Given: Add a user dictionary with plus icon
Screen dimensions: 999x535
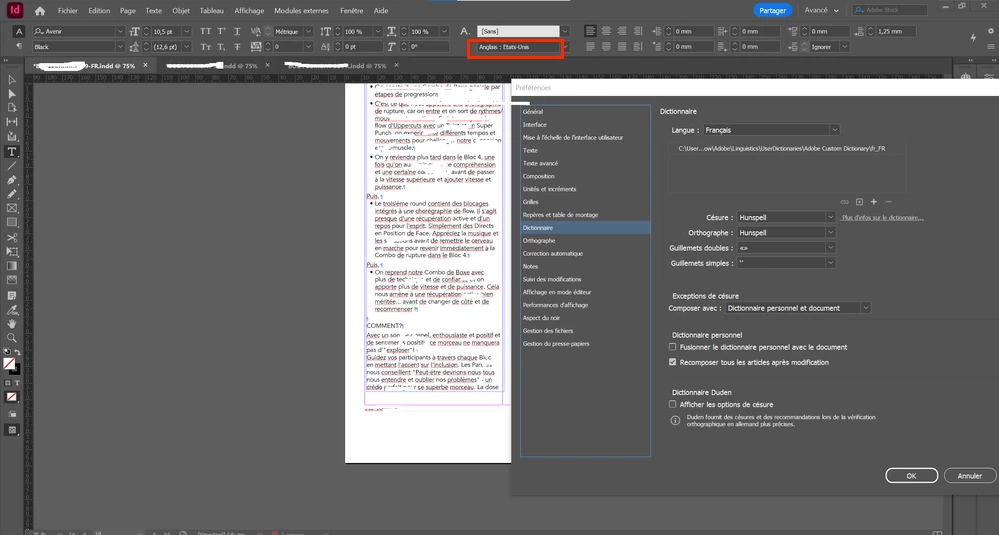Looking at the screenshot, I should pyautogui.click(x=873, y=202).
